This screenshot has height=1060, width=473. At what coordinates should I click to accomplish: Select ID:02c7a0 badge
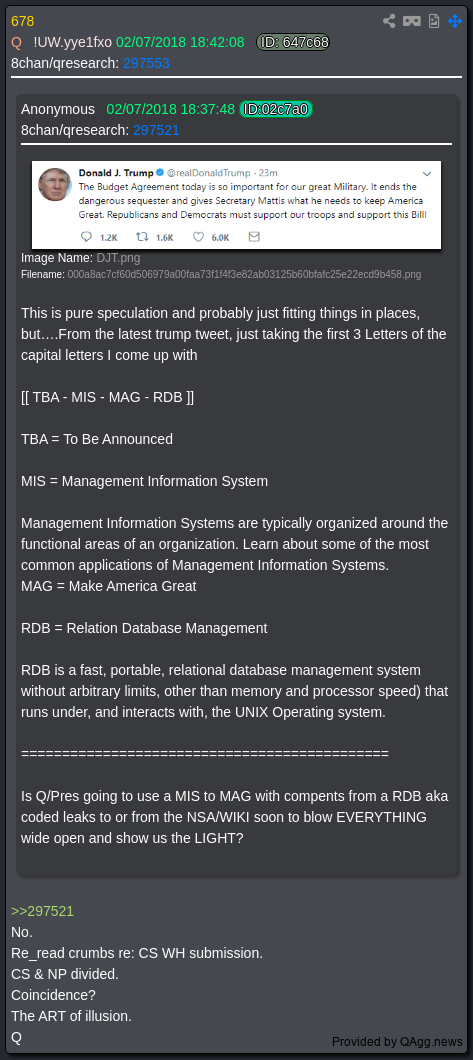click(x=276, y=110)
